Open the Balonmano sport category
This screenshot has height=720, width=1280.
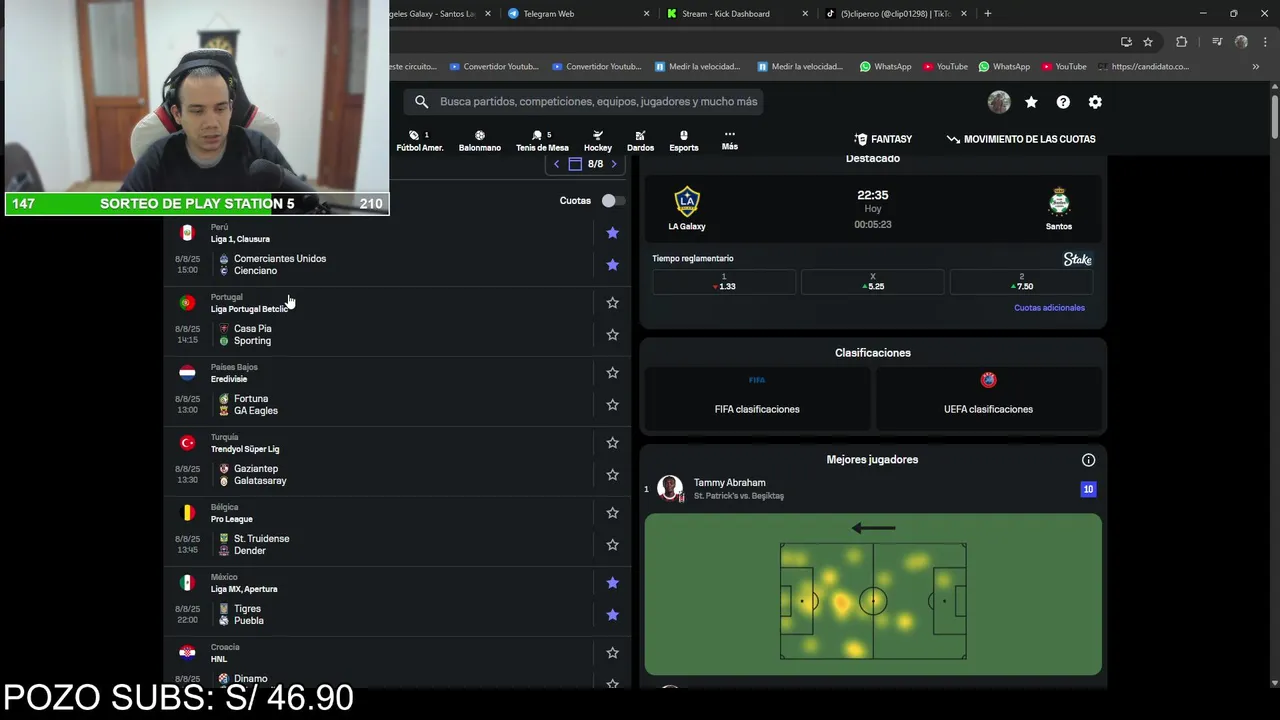pos(480,141)
